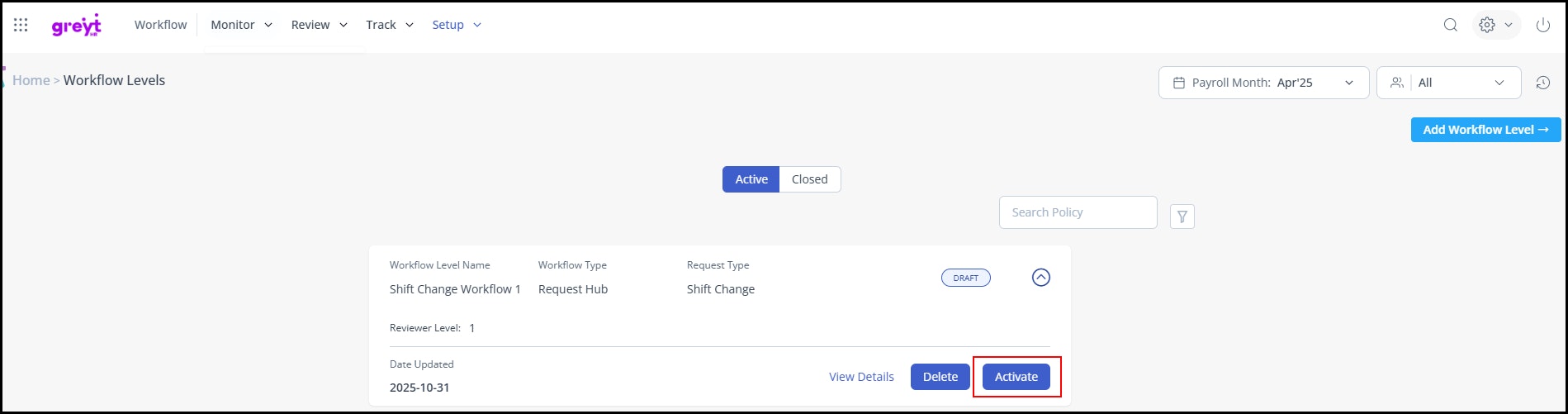This screenshot has width=1568, height=414.
Task: Open the View Details link
Action: click(x=861, y=377)
